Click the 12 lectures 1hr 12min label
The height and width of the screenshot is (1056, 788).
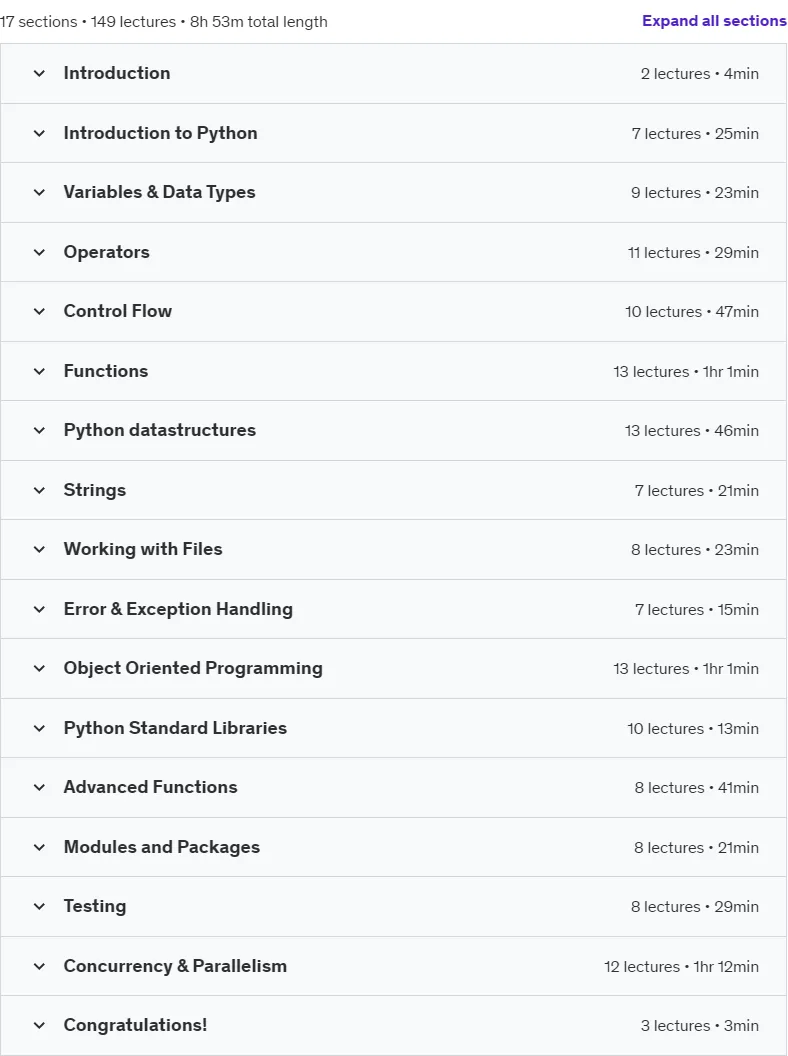coord(681,966)
